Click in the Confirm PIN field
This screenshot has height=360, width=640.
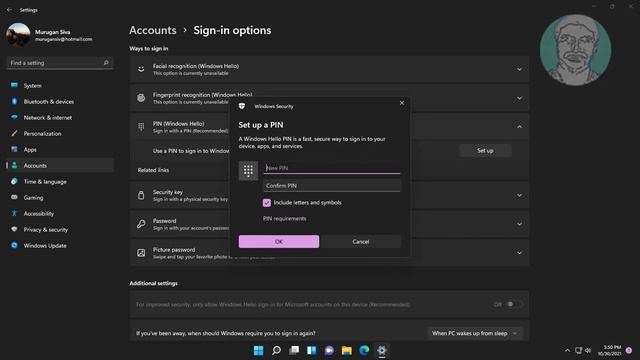[331, 186]
